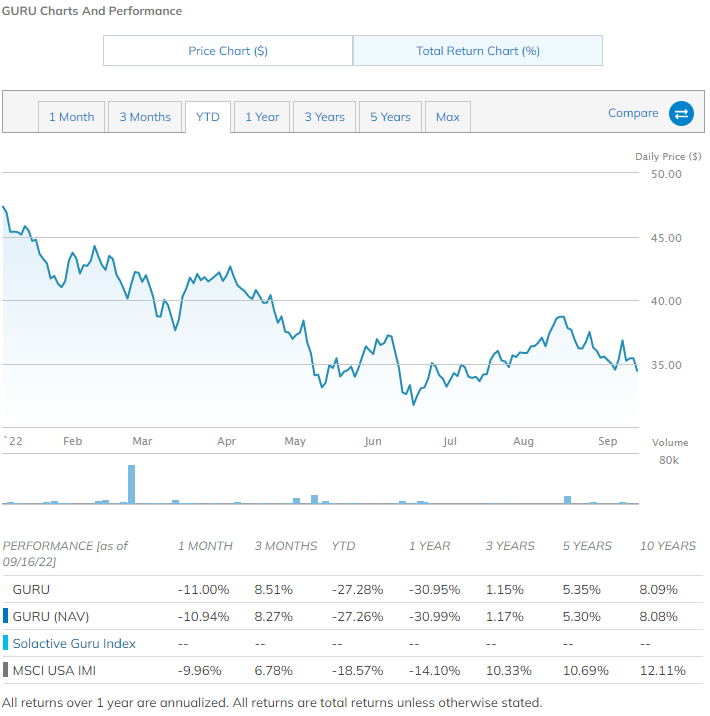Click the Solactive Guru Index link
Image resolution: width=710 pixels, height=716 pixels.
(x=74, y=643)
